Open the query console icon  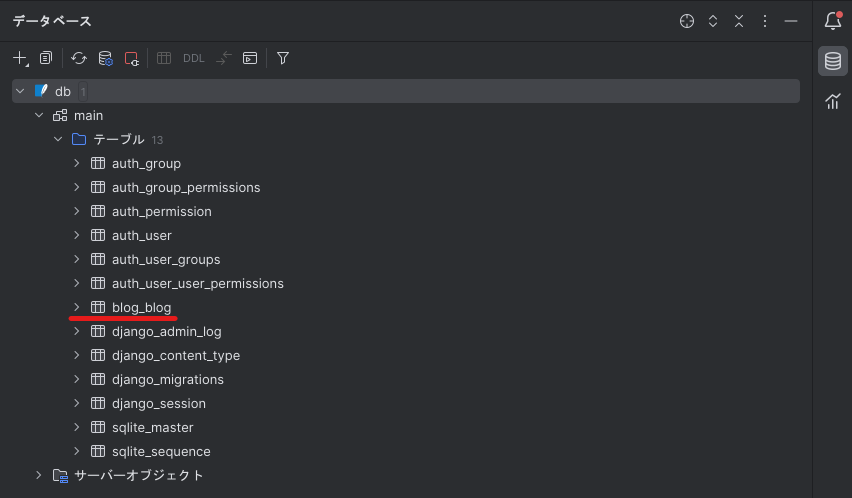[250, 58]
